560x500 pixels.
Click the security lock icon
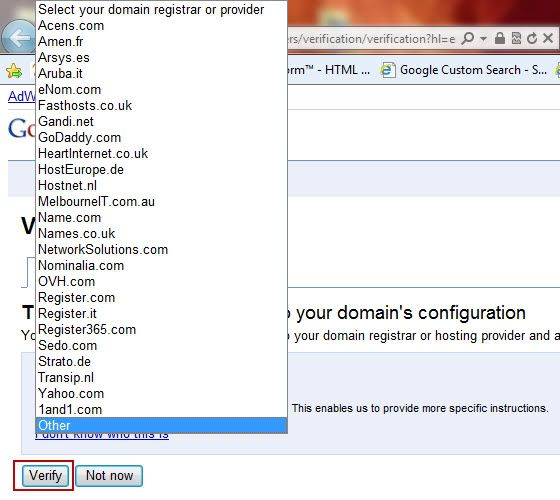tap(500, 38)
